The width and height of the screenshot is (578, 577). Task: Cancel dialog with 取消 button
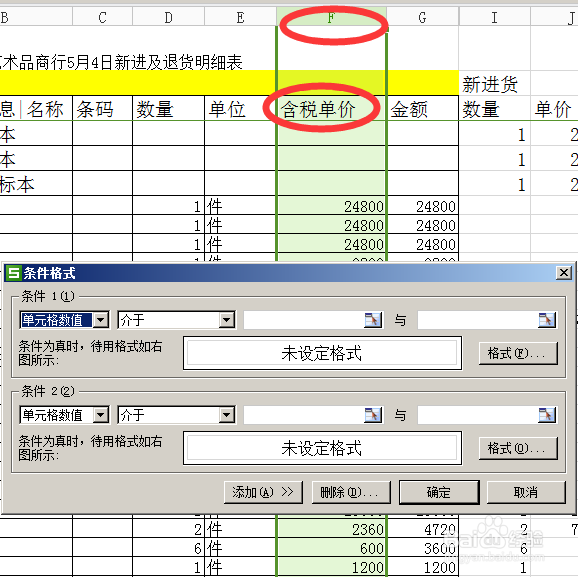(526, 492)
